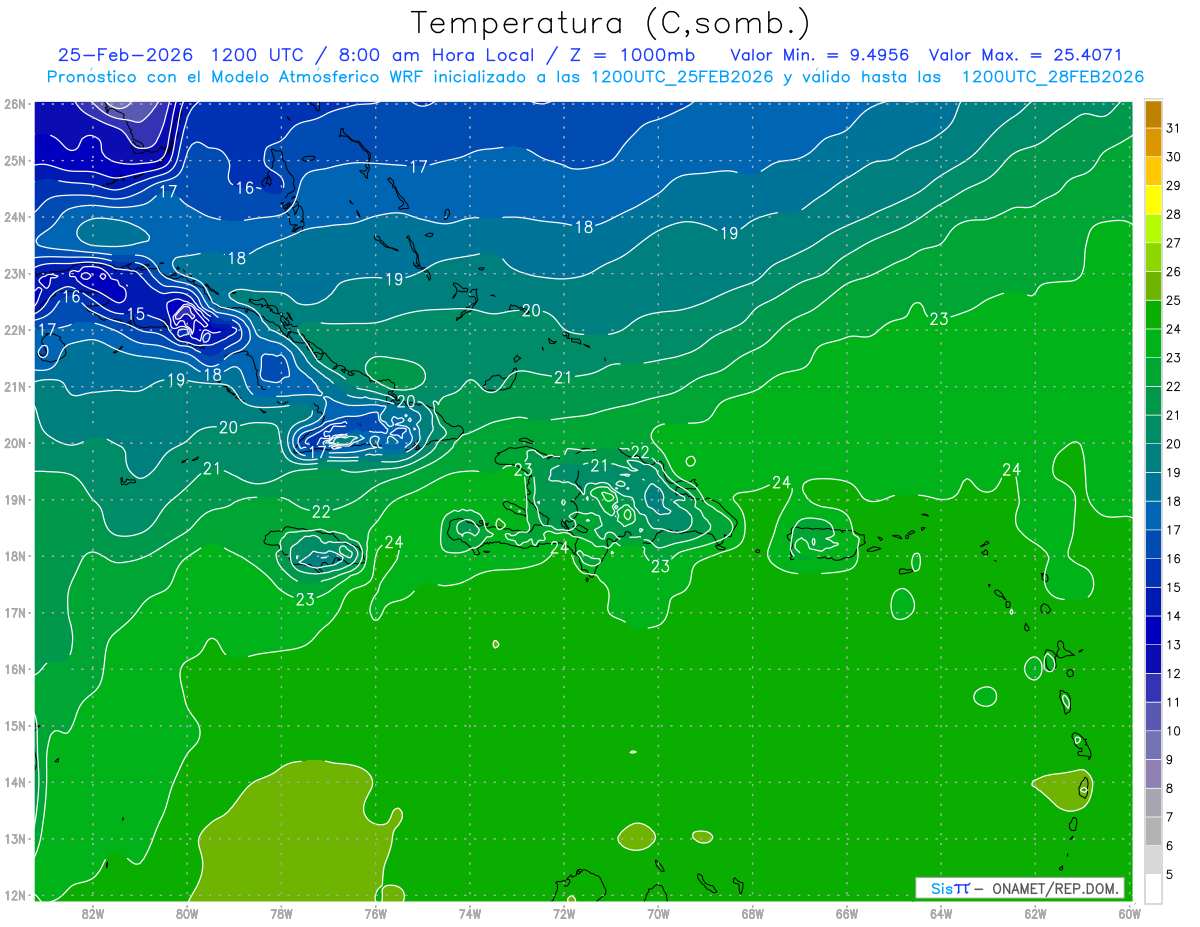This screenshot has height=927, width=1200.
Task: Click the yellow legend swatch between 28 and 29
Action: [x=1153, y=200]
